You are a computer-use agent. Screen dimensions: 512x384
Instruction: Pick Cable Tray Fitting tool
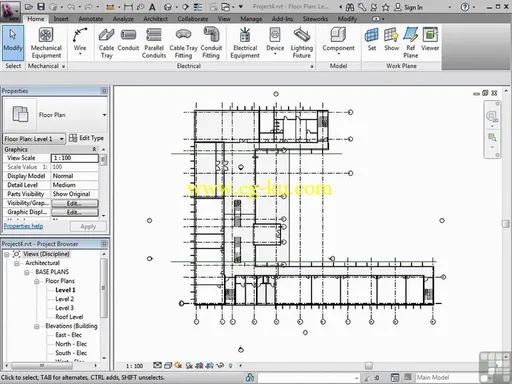[x=183, y=42]
